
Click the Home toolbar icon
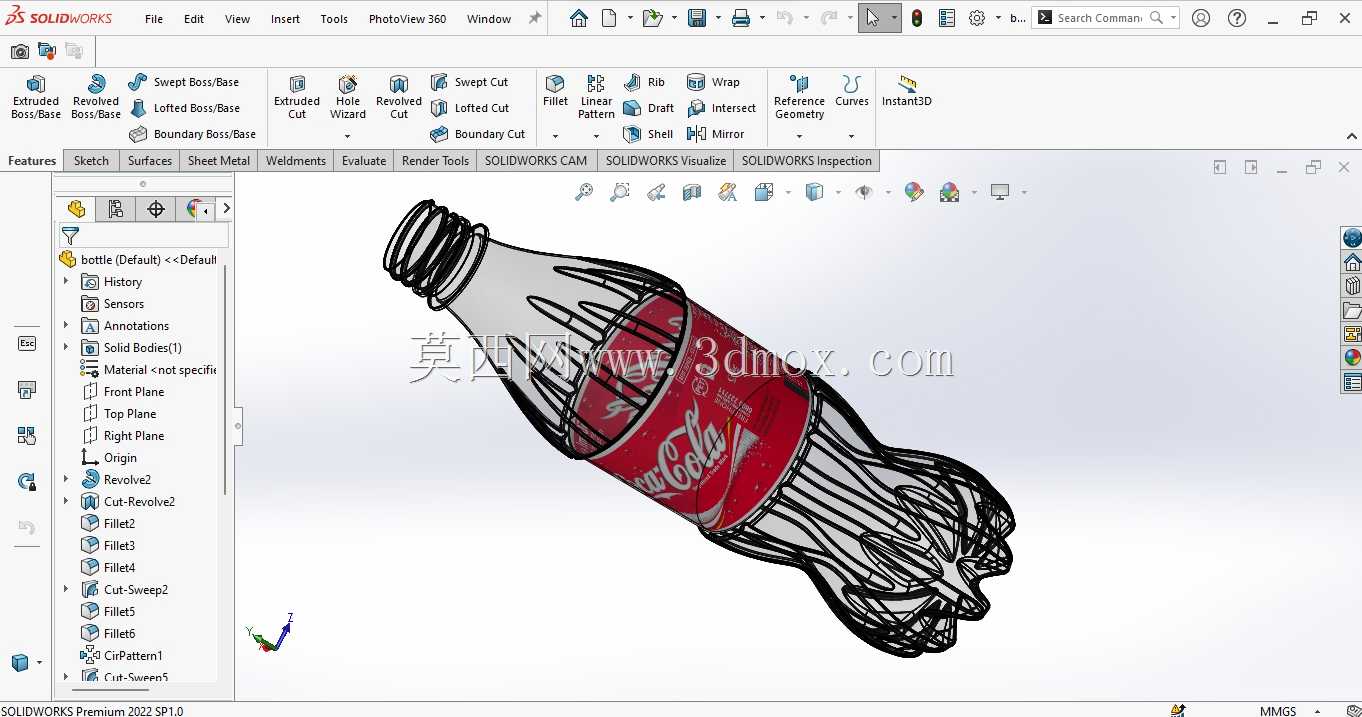tap(579, 18)
